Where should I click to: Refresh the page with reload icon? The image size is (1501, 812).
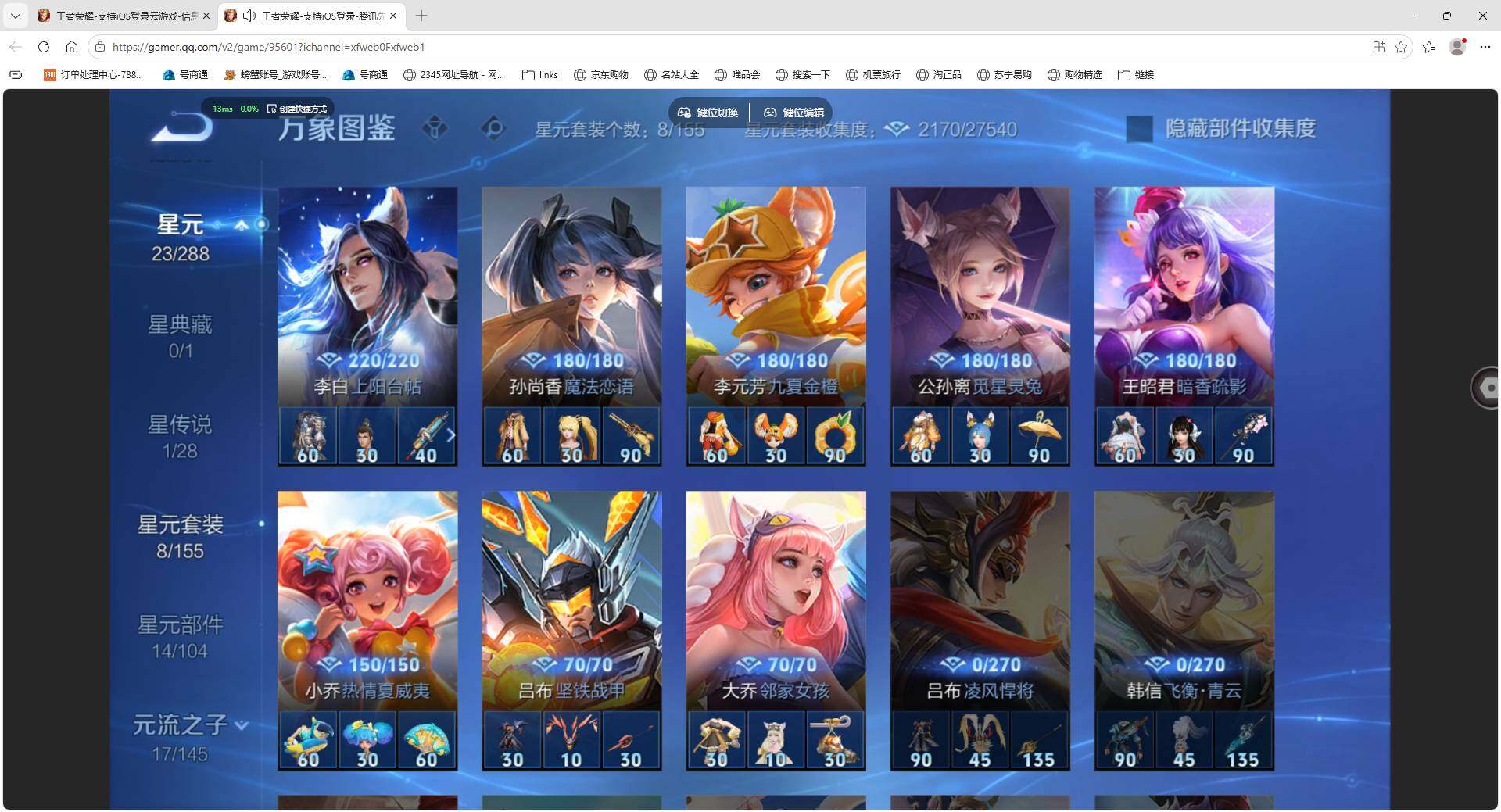44,47
